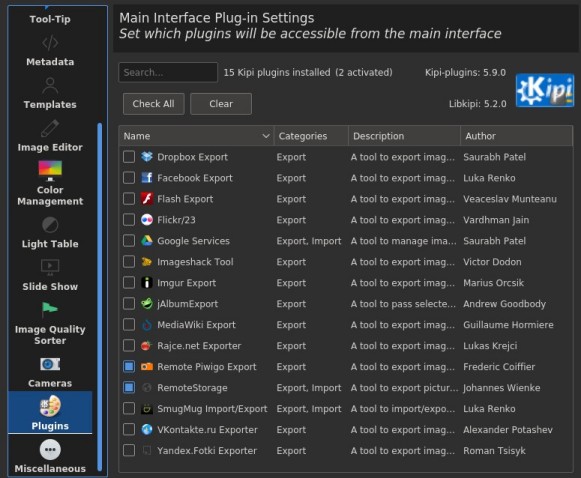The height and width of the screenshot is (478, 581).
Task: Click the VKontakte.ru Exporter globe icon
Action: point(147,430)
